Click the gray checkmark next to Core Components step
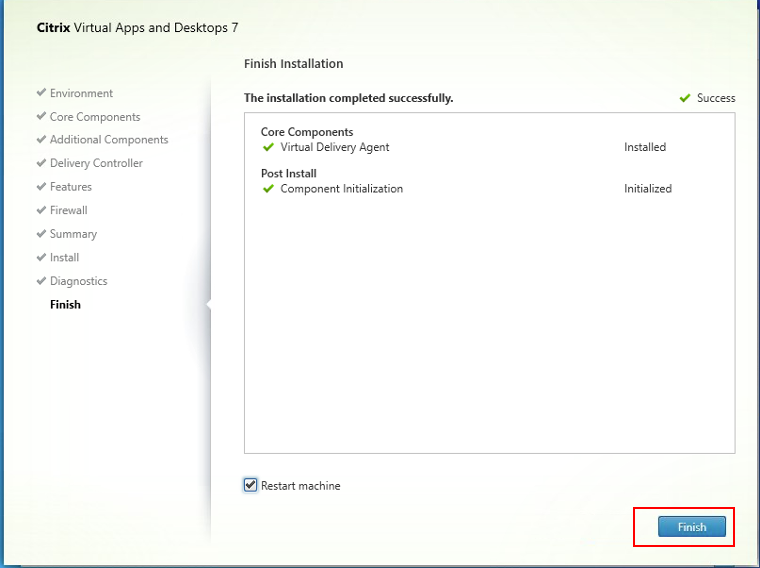This screenshot has width=760, height=568. 41,115
